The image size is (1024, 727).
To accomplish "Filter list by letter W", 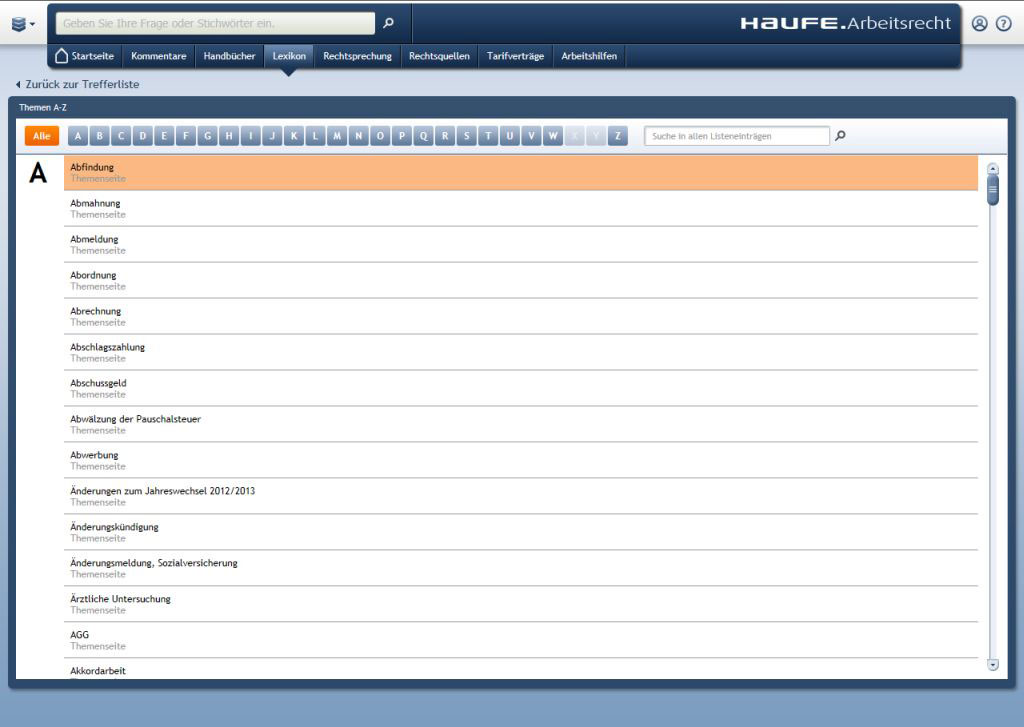I will 553,136.
